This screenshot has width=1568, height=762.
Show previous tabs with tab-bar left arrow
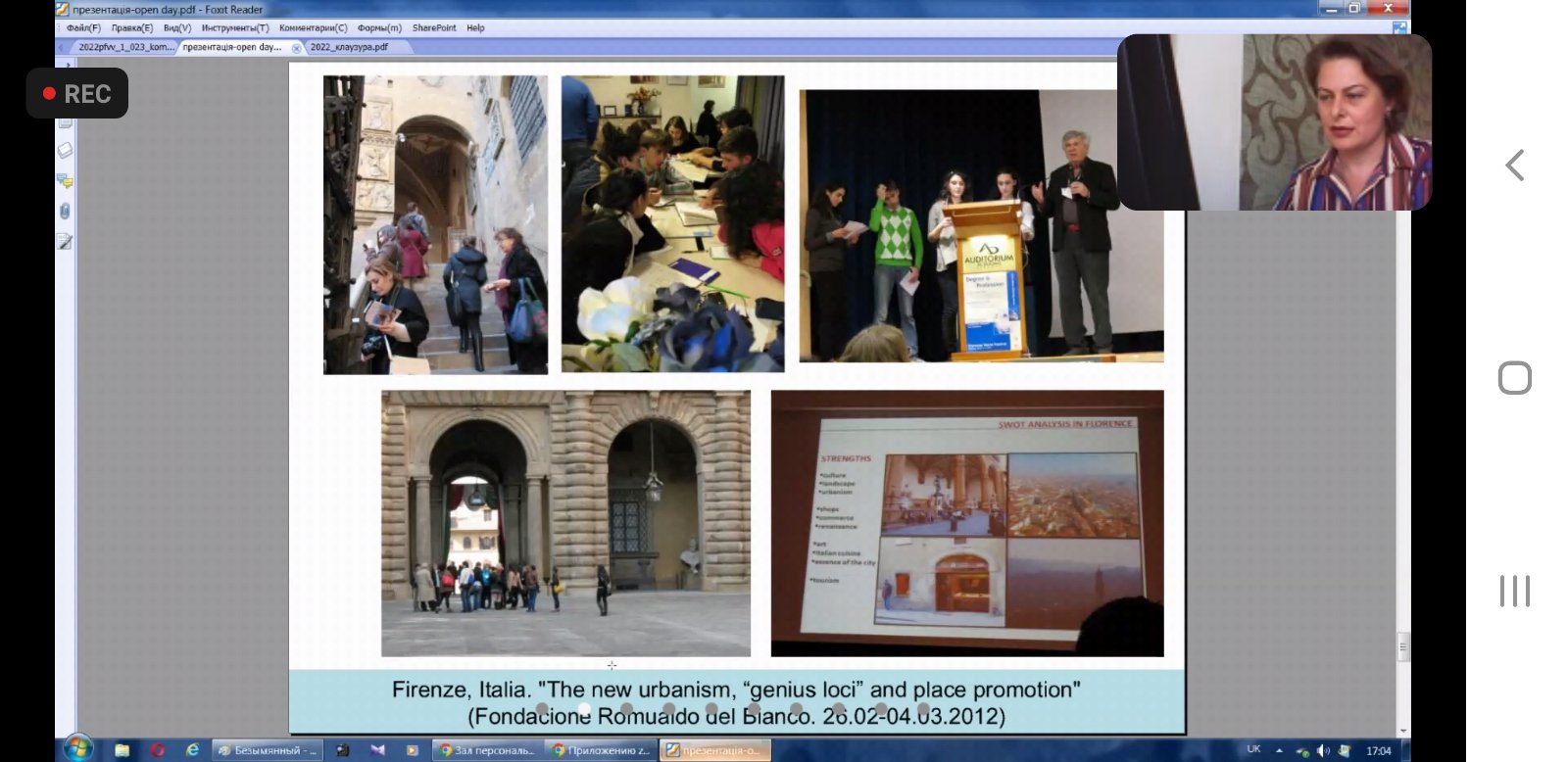tap(62, 47)
